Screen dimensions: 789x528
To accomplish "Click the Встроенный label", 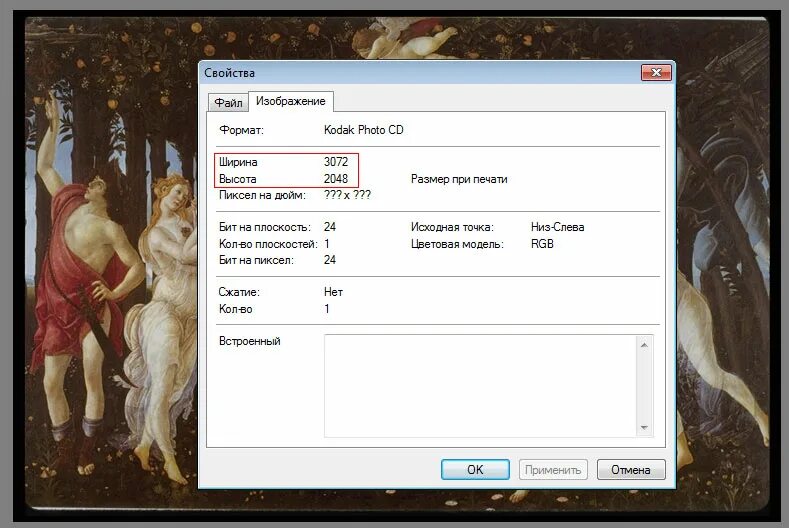I will (250, 341).
